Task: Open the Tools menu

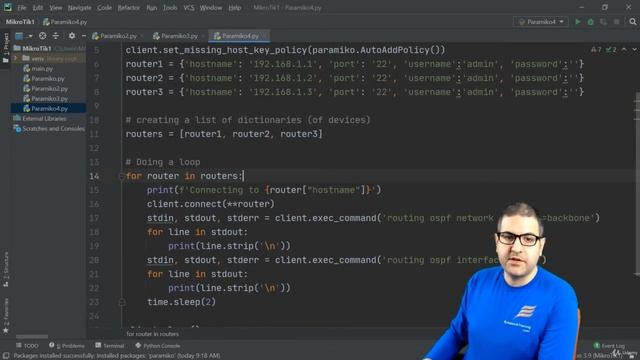Action: [x=170, y=8]
